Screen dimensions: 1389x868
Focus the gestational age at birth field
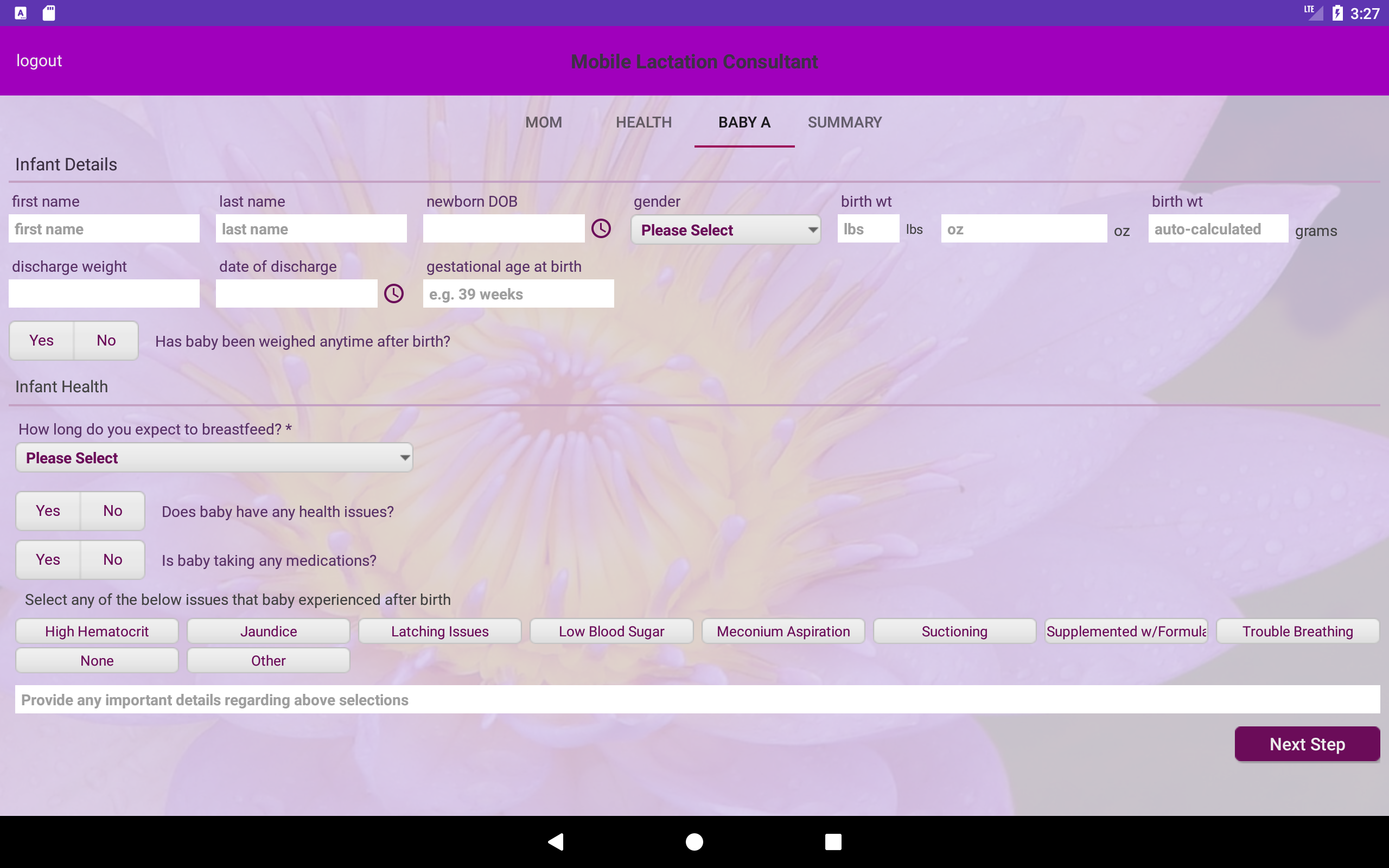tap(518, 293)
